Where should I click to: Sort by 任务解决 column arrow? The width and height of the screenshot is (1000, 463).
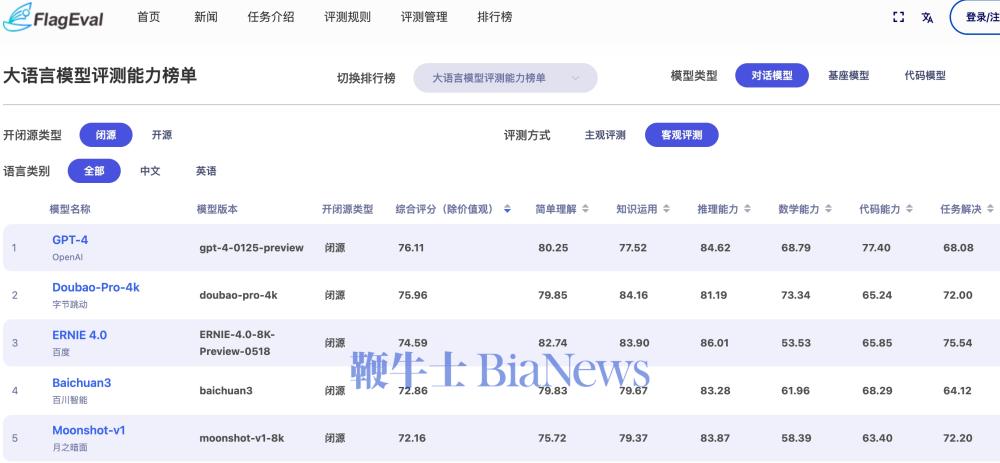990,209
